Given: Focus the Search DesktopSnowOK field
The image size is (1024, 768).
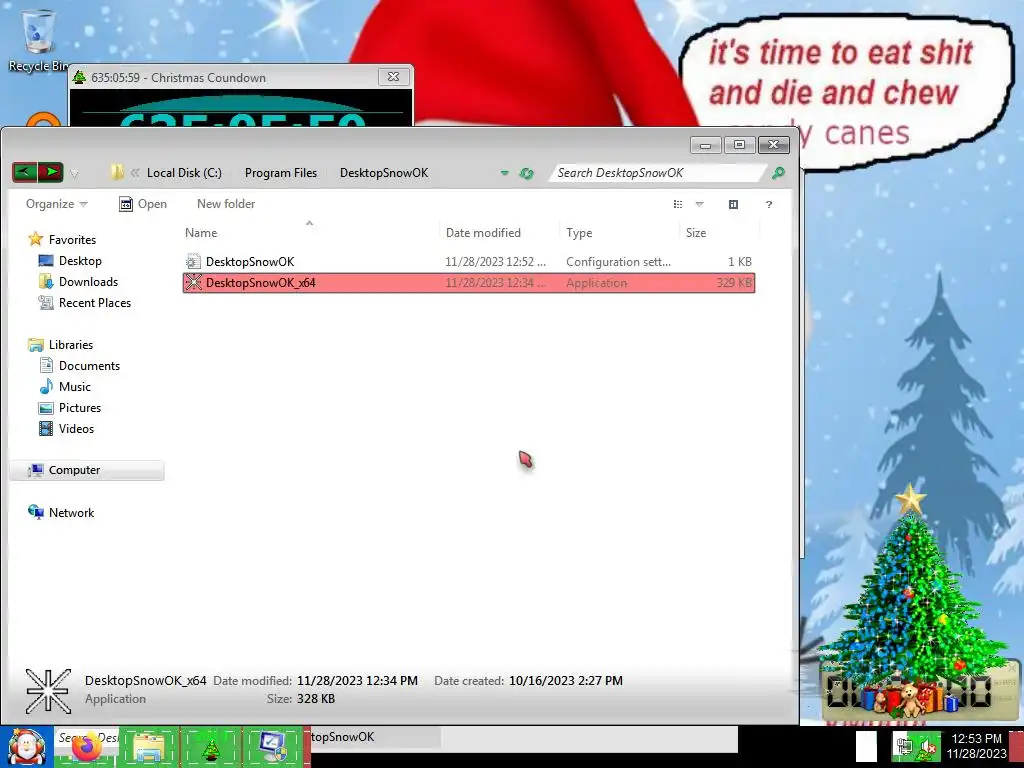Looking at the screenshot, I should 658,173.
